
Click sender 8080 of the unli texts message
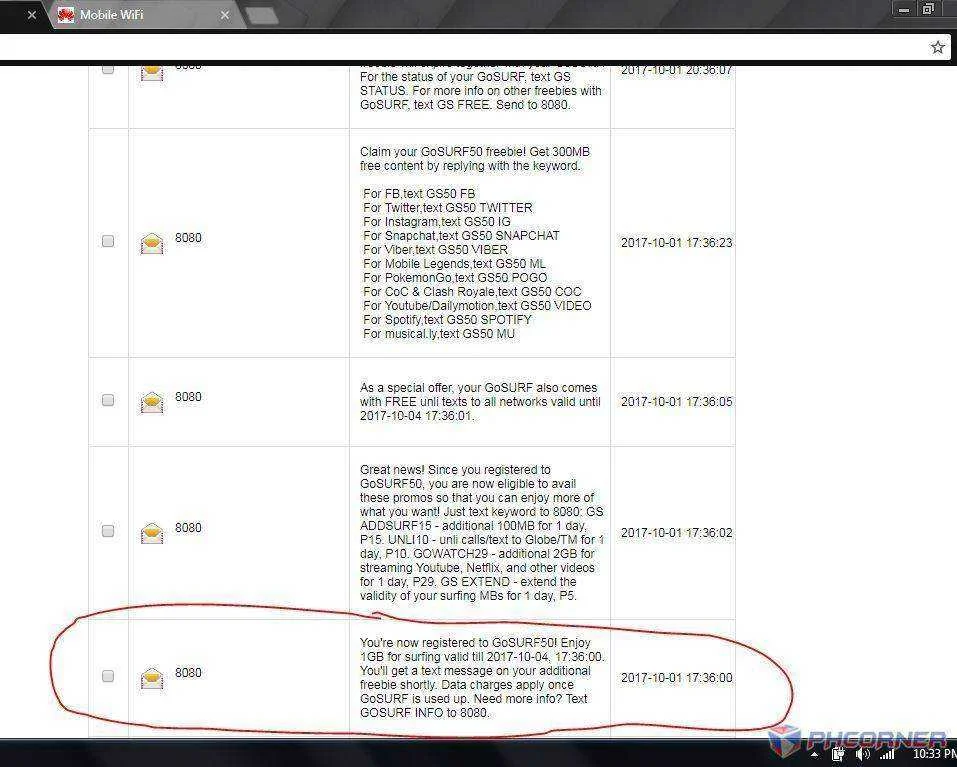[188, 397]
